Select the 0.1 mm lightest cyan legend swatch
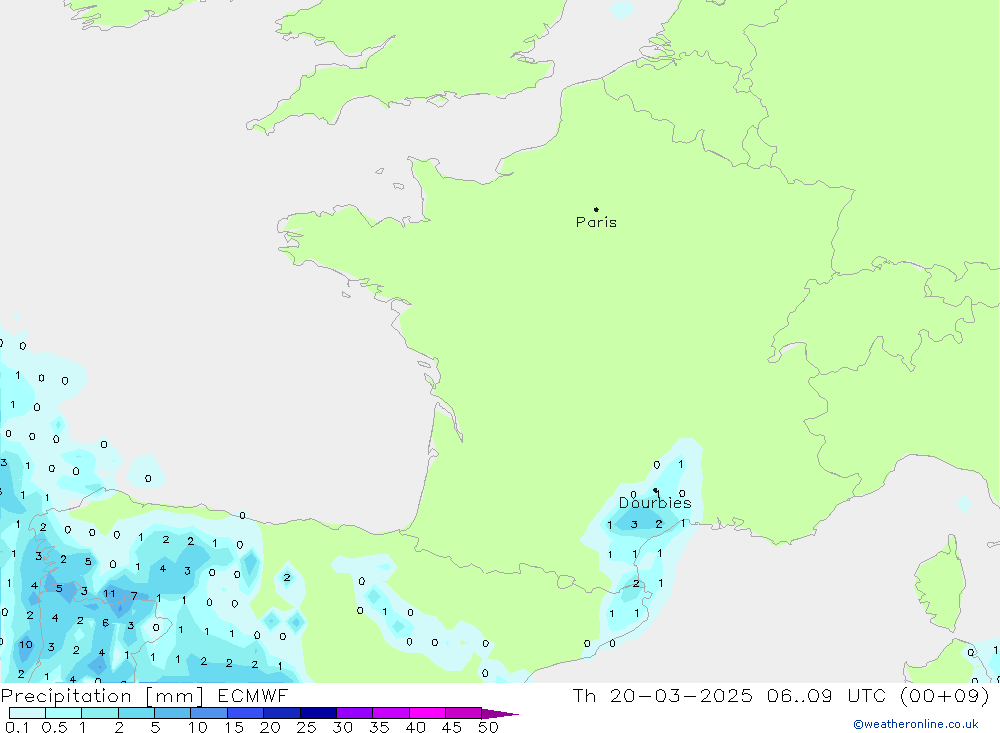 pyautogui.click(x=27, y=713)
